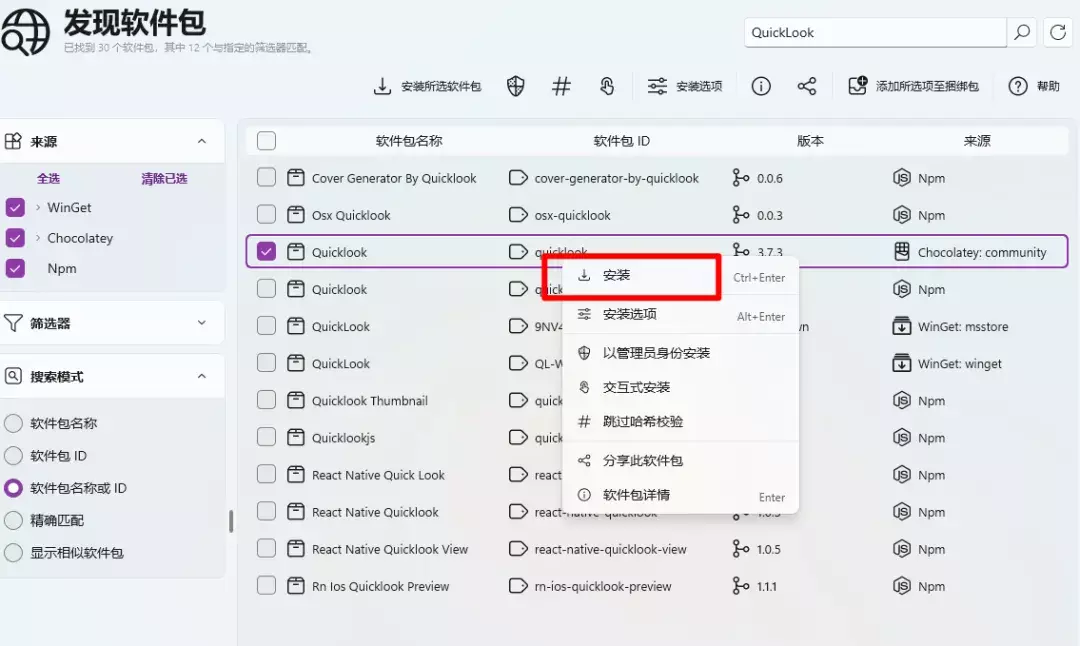The image size is (1080, 646).
Task: Check Cover Generator By Quicklook checkbox
Action: tap(267, 178)
